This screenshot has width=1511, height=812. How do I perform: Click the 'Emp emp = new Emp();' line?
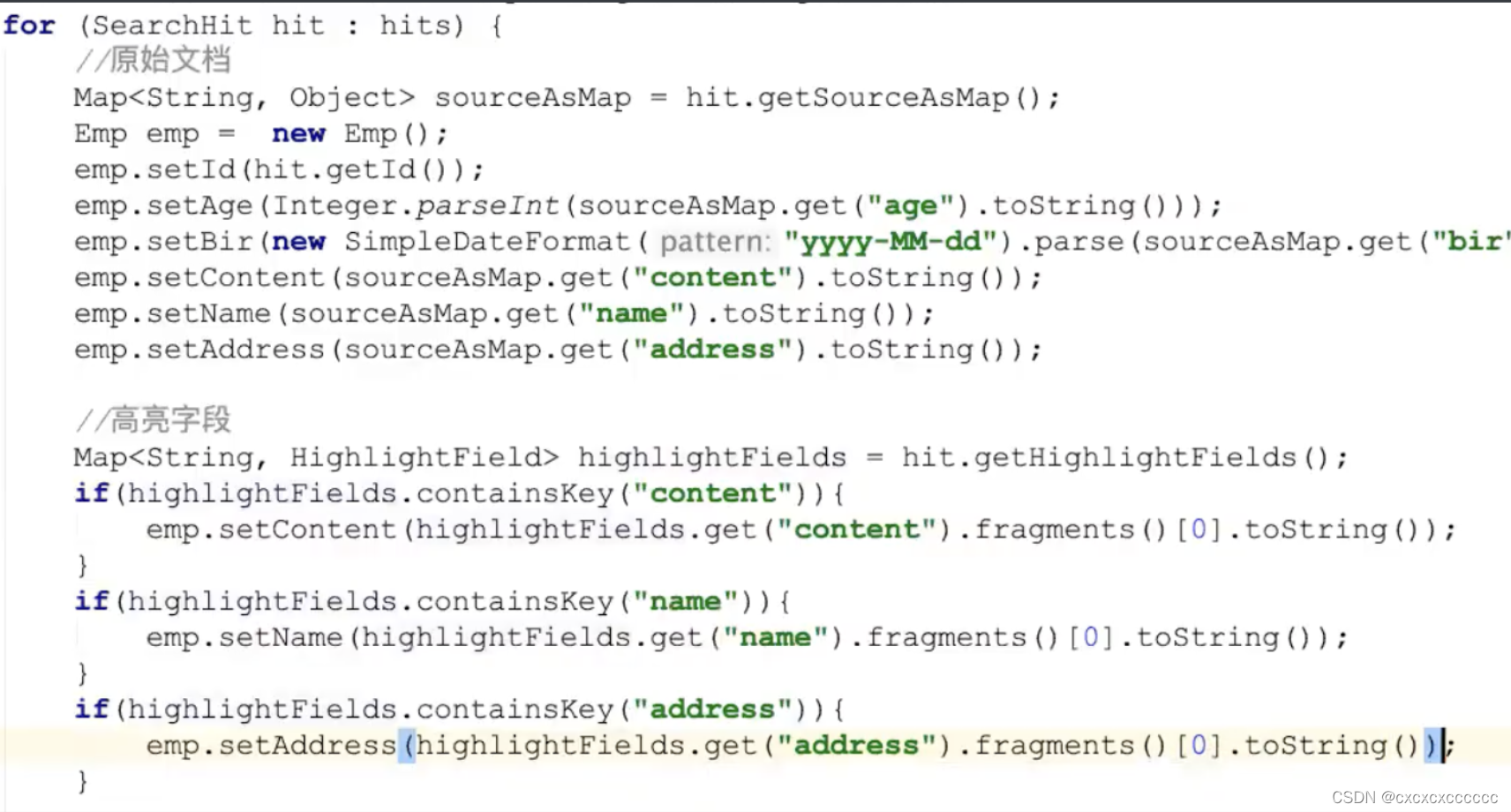click(261, 133)
